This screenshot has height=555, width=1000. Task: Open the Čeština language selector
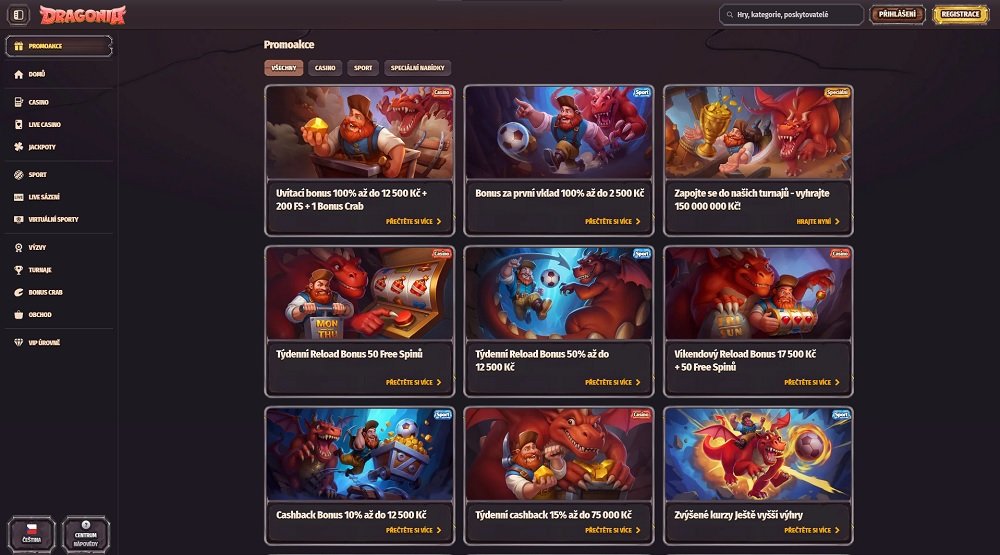pyautogui.click(x=31, y=534)
